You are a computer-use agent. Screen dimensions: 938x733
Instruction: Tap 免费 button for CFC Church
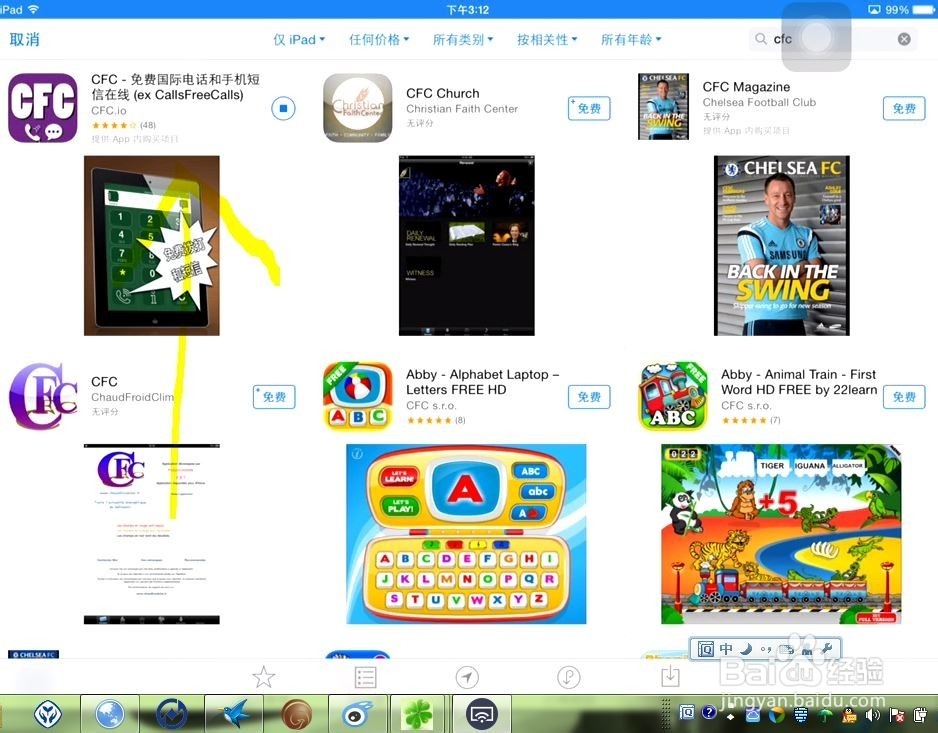pyautogui.click(x=589, y=108)
